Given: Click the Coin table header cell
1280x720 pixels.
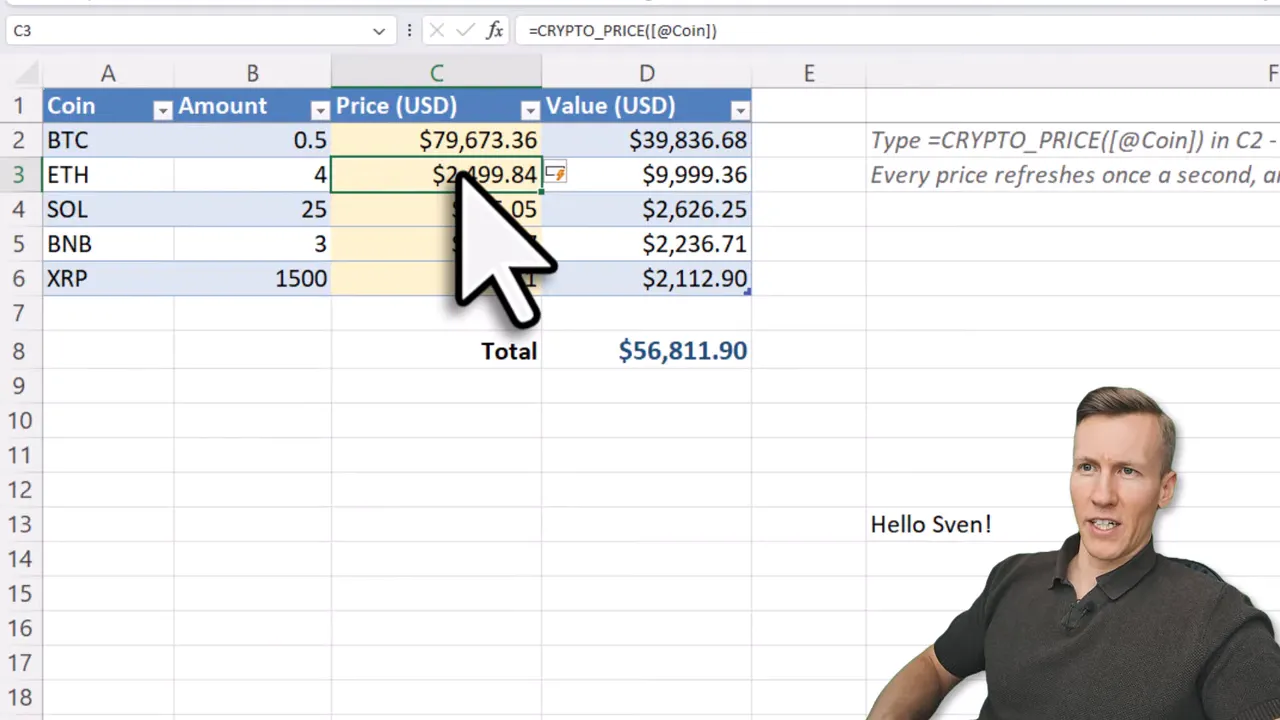Looking at the screenshot, I should coord(108,106).
